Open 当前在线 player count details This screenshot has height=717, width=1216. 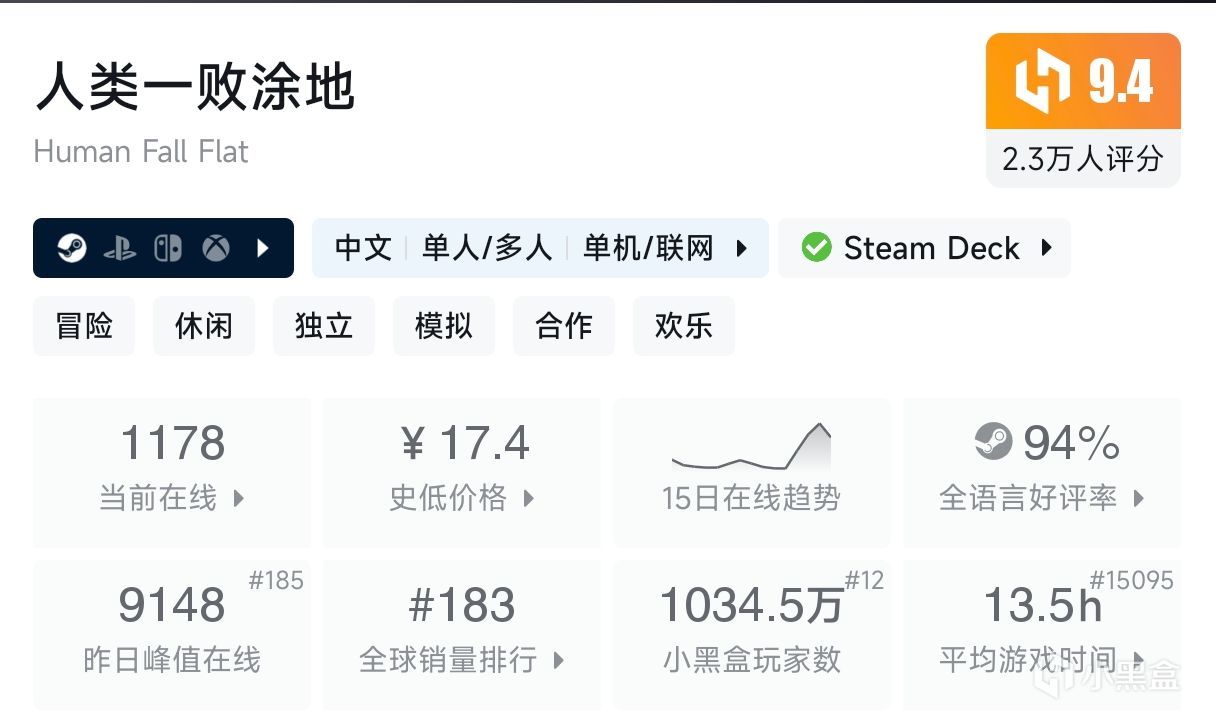tap(172, 472)
